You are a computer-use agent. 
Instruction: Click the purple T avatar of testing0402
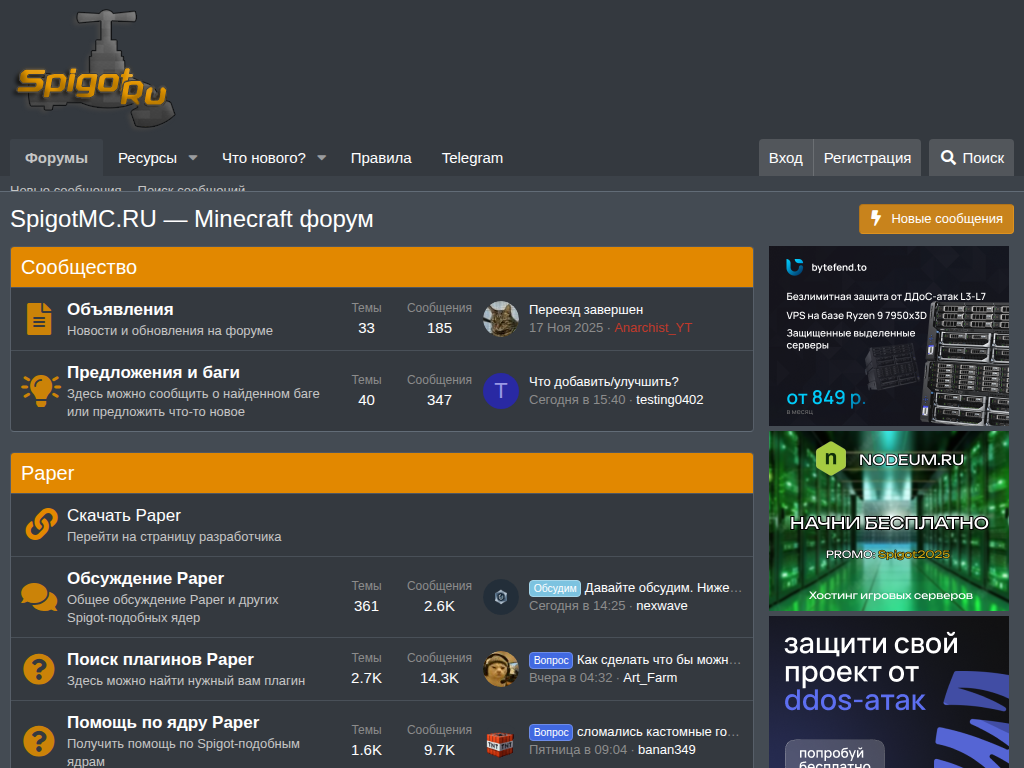501,390
